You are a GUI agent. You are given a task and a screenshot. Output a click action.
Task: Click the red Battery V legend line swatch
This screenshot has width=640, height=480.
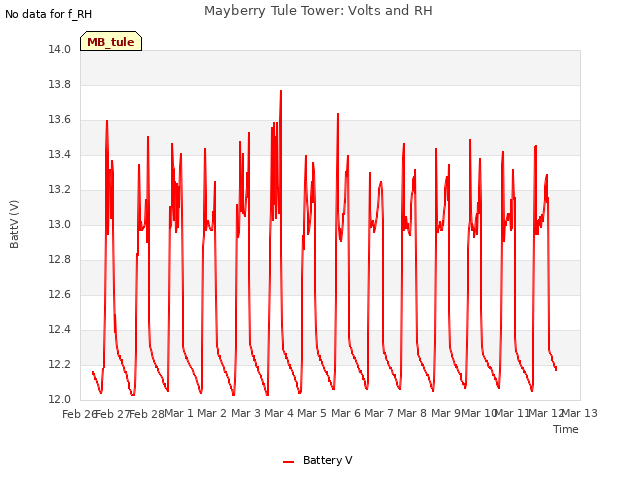pos(288,462)
